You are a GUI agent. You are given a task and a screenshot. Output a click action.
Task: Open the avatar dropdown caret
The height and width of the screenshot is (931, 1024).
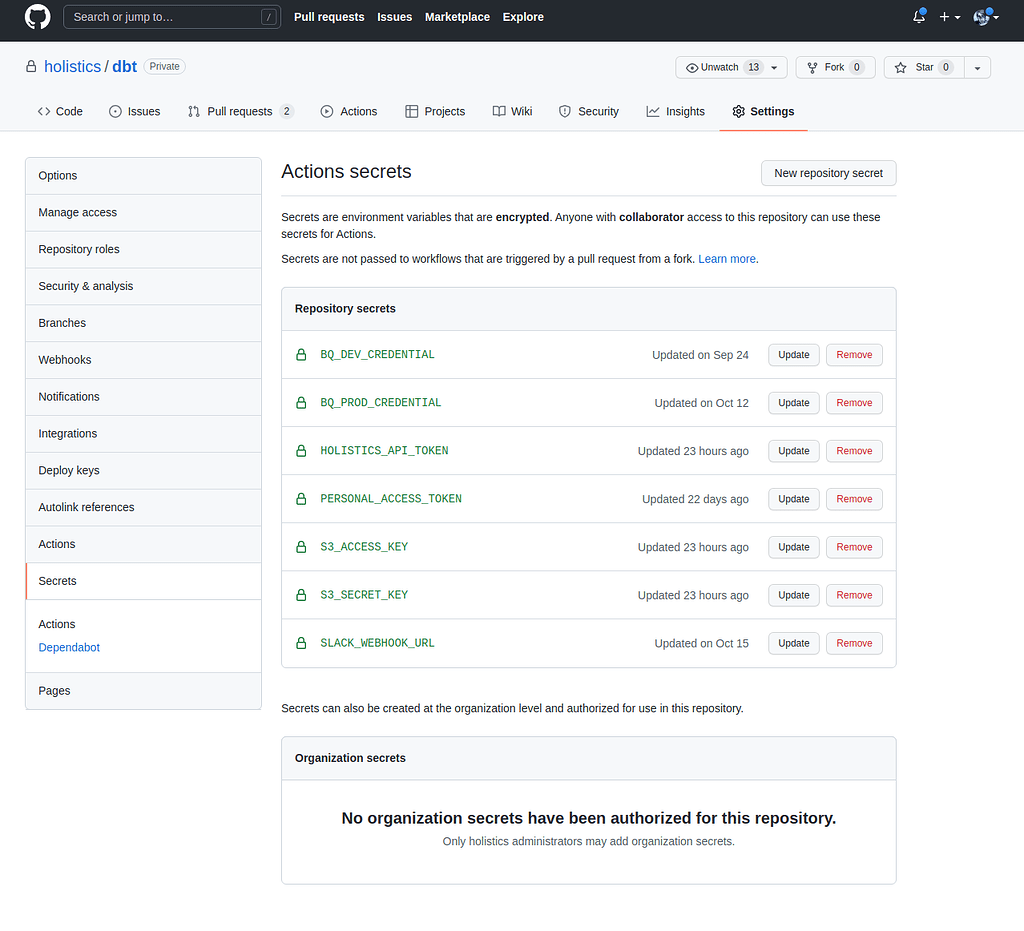(x=995, y=16)
